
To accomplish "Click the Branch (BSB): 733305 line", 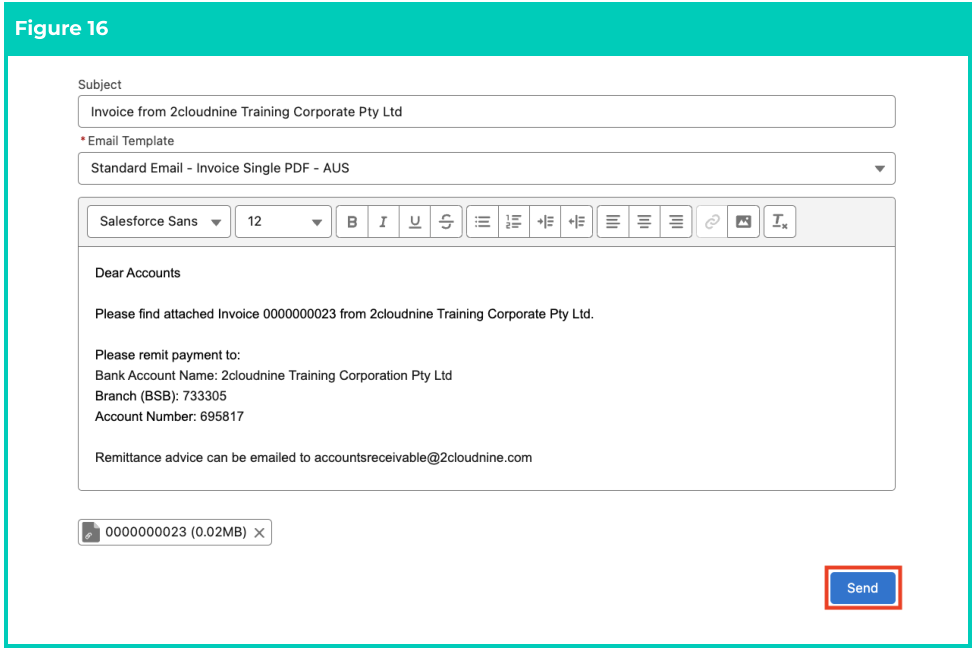I will [161, 396].
